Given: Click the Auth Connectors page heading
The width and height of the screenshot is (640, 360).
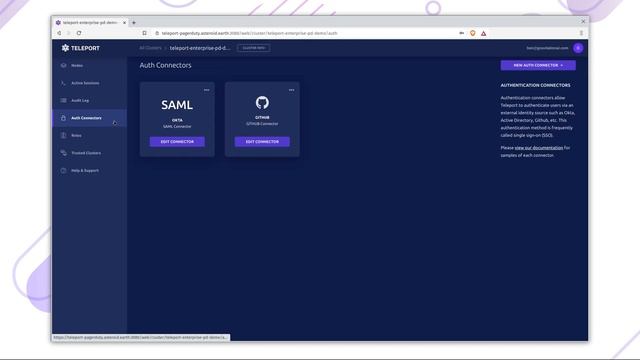Looking at the screenshot, I should (x=165, y=65).
